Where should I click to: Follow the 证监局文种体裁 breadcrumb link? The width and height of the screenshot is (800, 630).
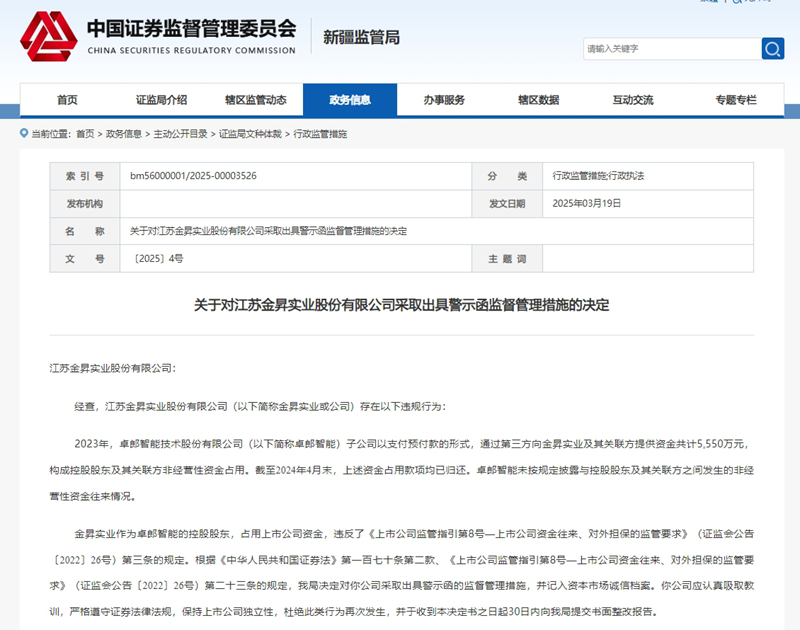[x=250, y=133]
